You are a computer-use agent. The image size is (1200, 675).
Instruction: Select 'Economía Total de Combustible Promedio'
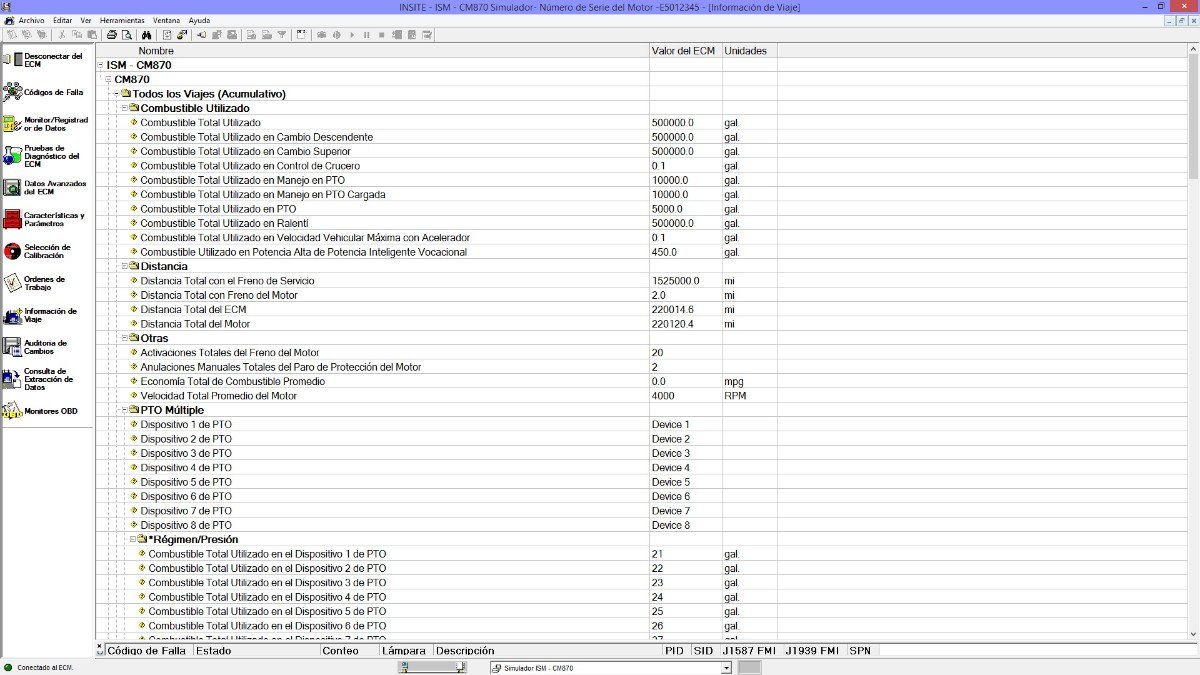tap(232, 382)
